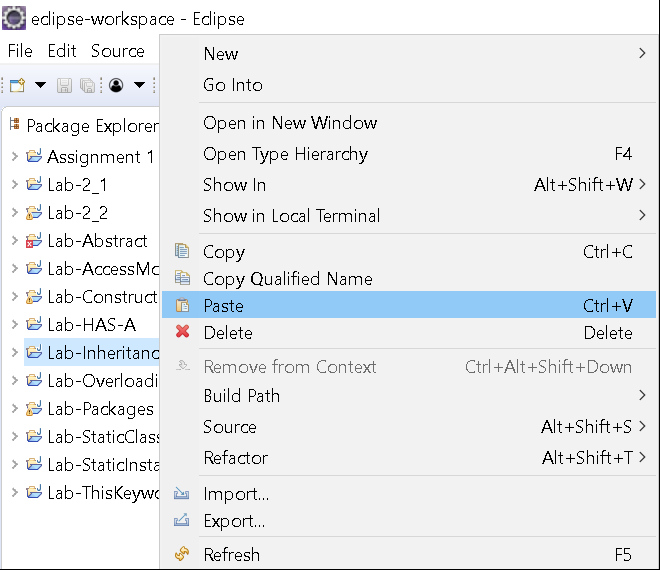
Task: Click the Package Explorer tab title
Action: point(93,125)
